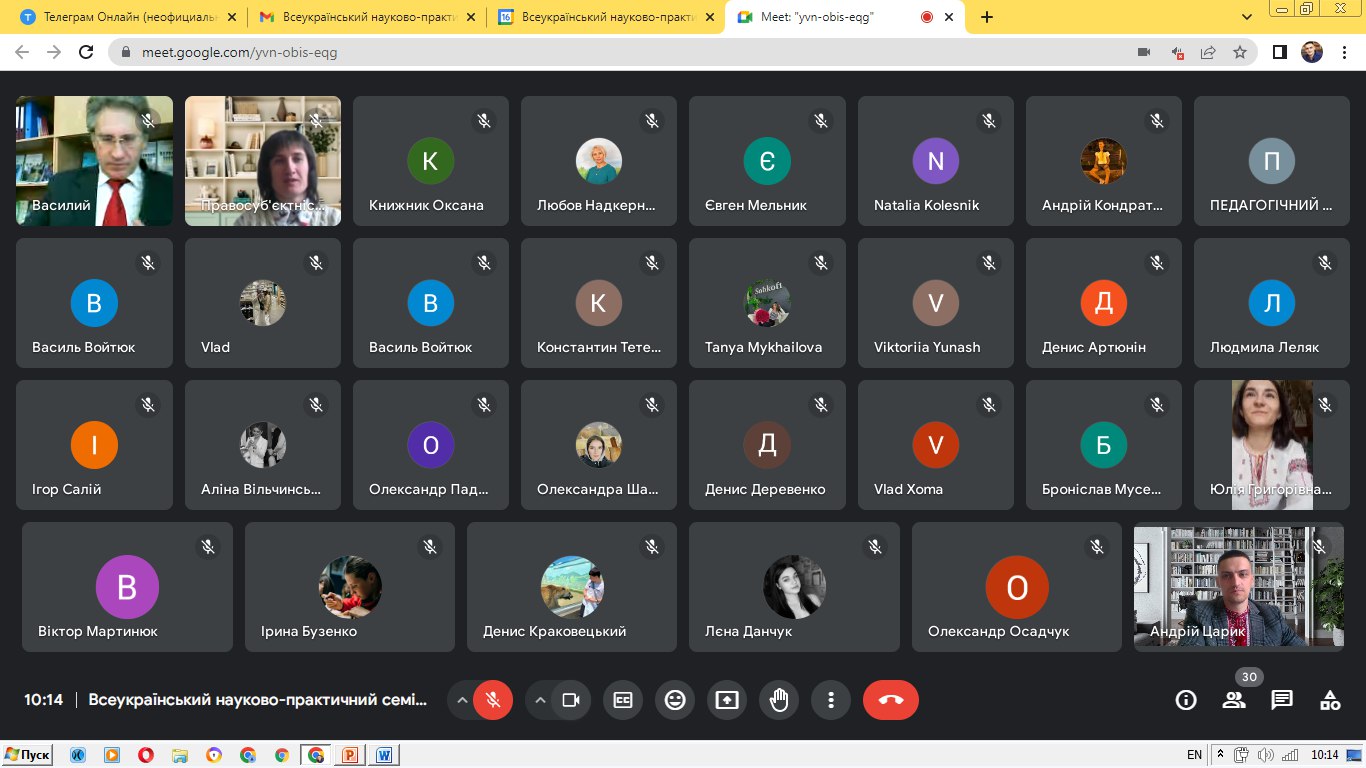Show the participants list
Viewport: 1366px width, 768px height.
click(x=1234, y=700)
